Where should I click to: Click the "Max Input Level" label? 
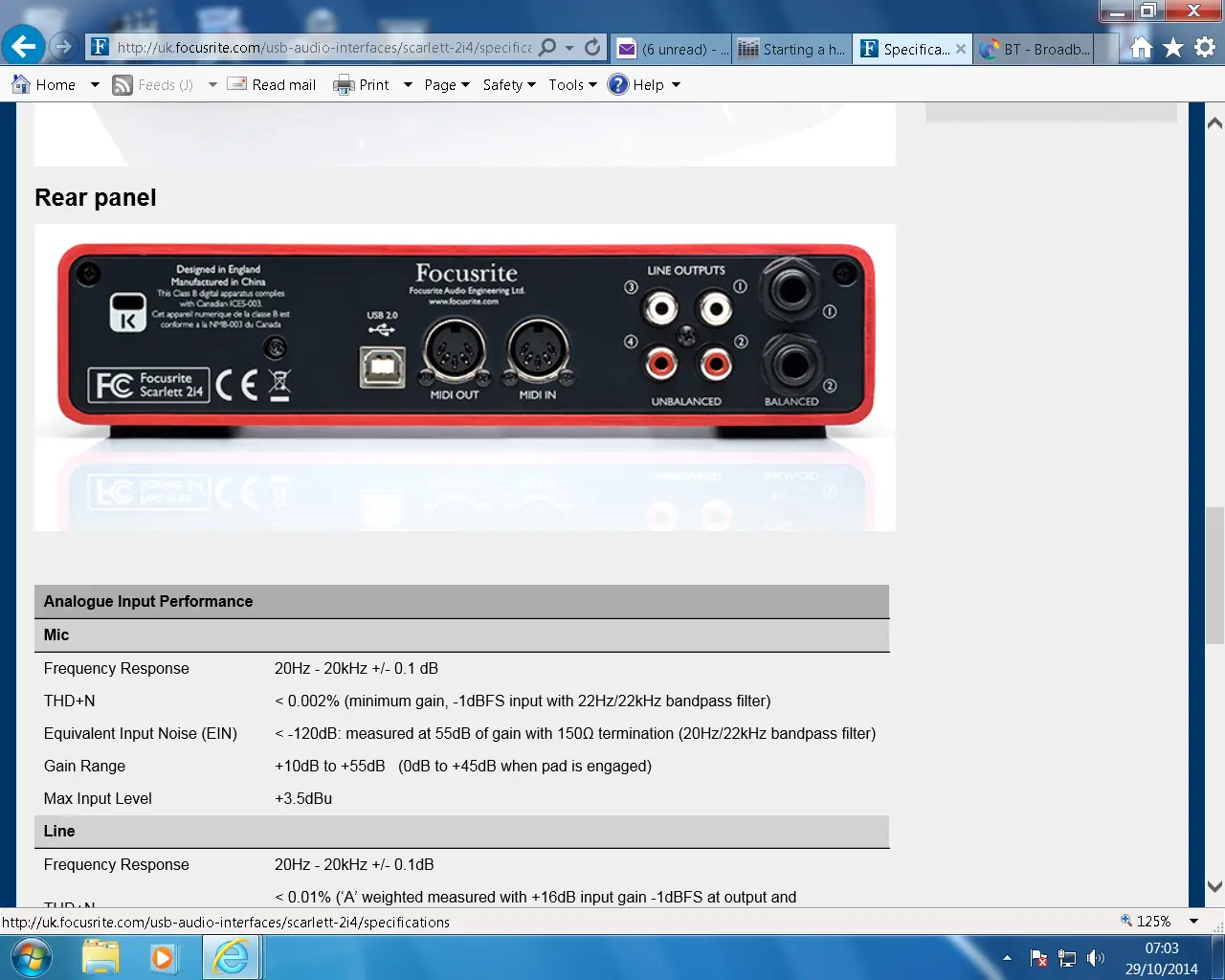click(x=98, y=798)
